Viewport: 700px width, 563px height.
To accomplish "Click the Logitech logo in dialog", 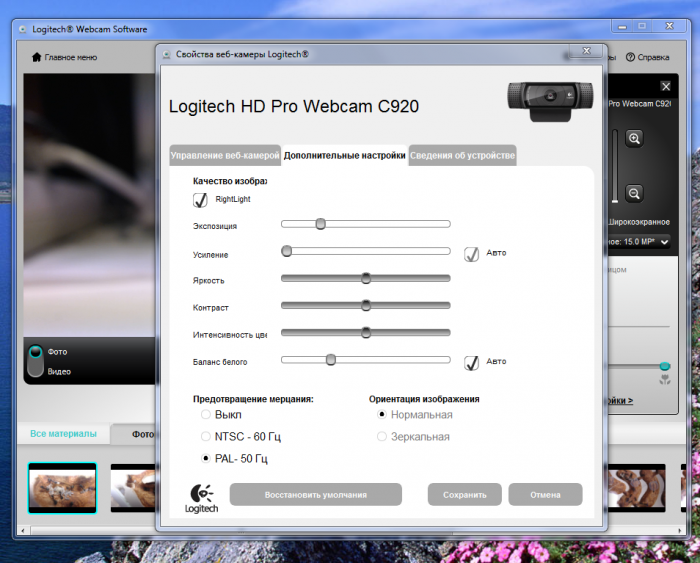I will point(200,497).
